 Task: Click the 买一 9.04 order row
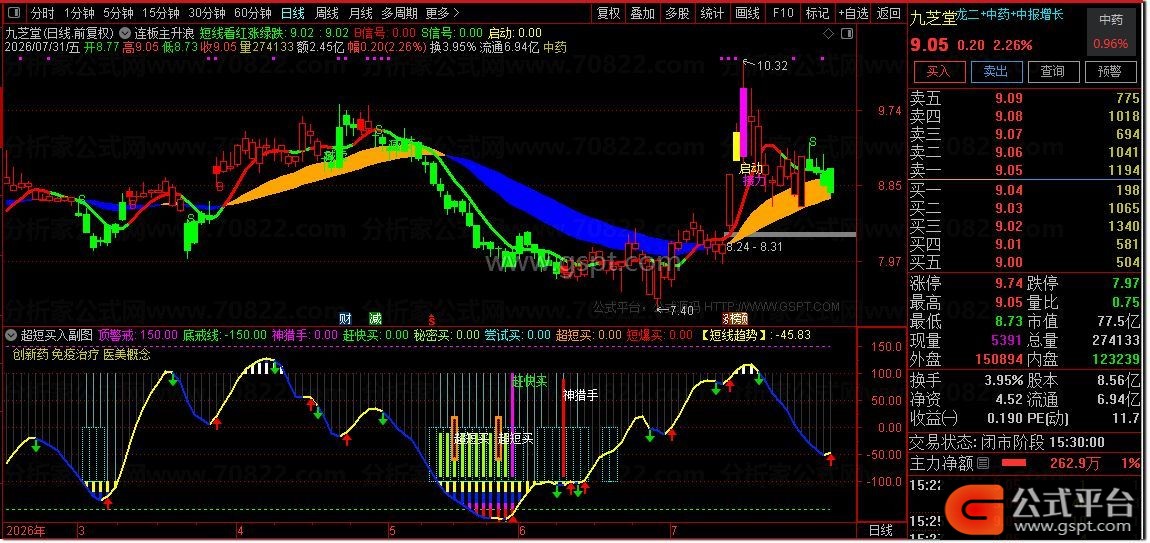pyautogui.click(x=1027, y=191)
